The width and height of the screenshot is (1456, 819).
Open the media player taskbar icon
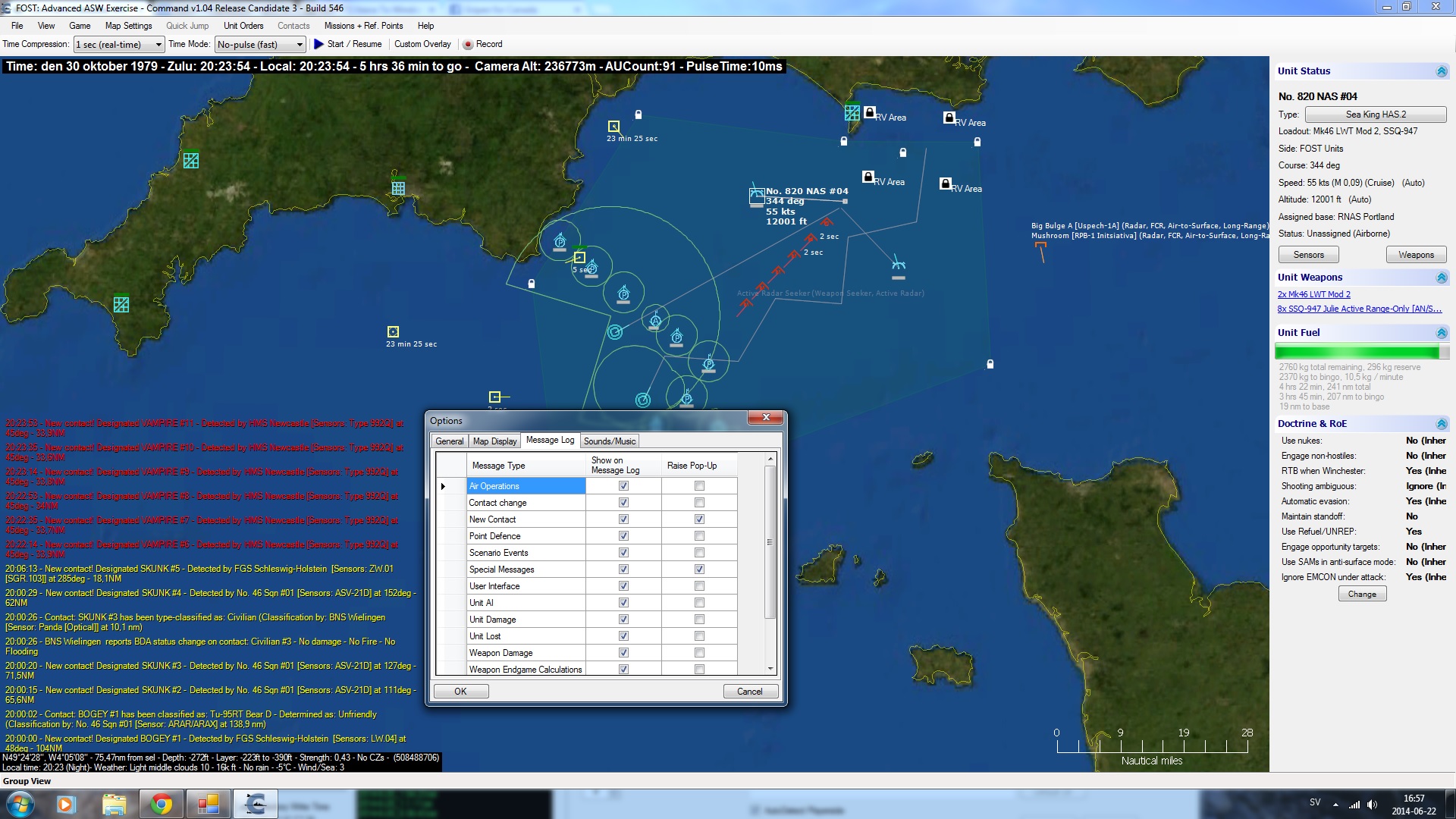[66, 804]
